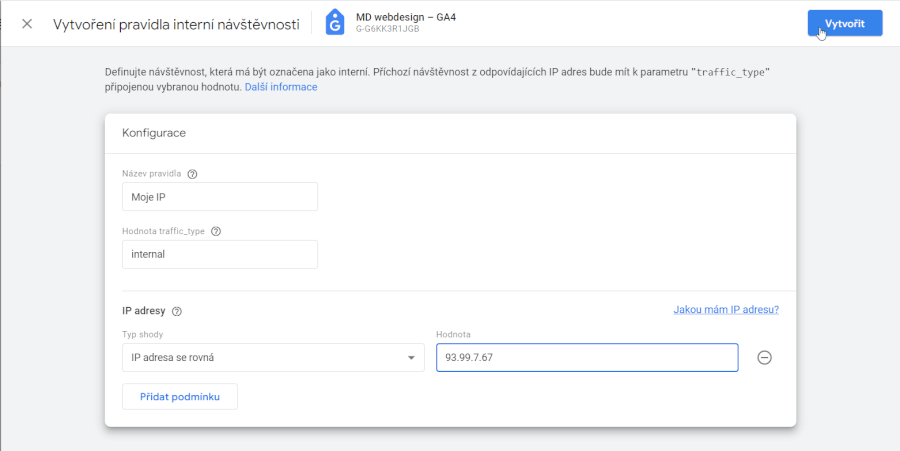The height and width of the screenshot is (451, 900).
Task: Show help for Název pravidla
Action: click(x=192, y=174)
